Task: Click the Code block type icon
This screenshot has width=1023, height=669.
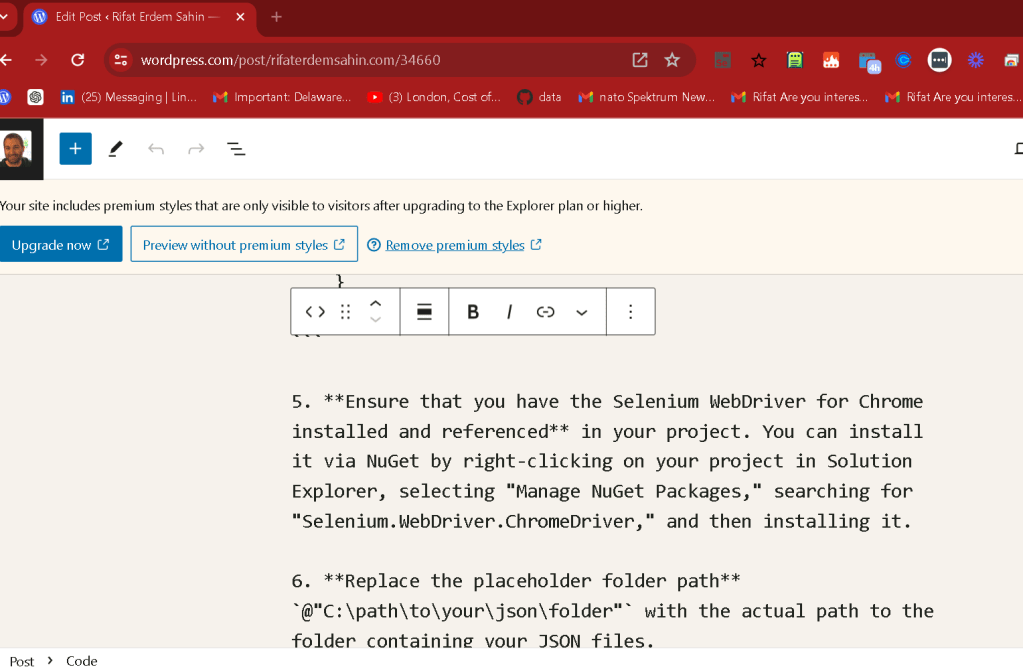Action: [315, 312]
